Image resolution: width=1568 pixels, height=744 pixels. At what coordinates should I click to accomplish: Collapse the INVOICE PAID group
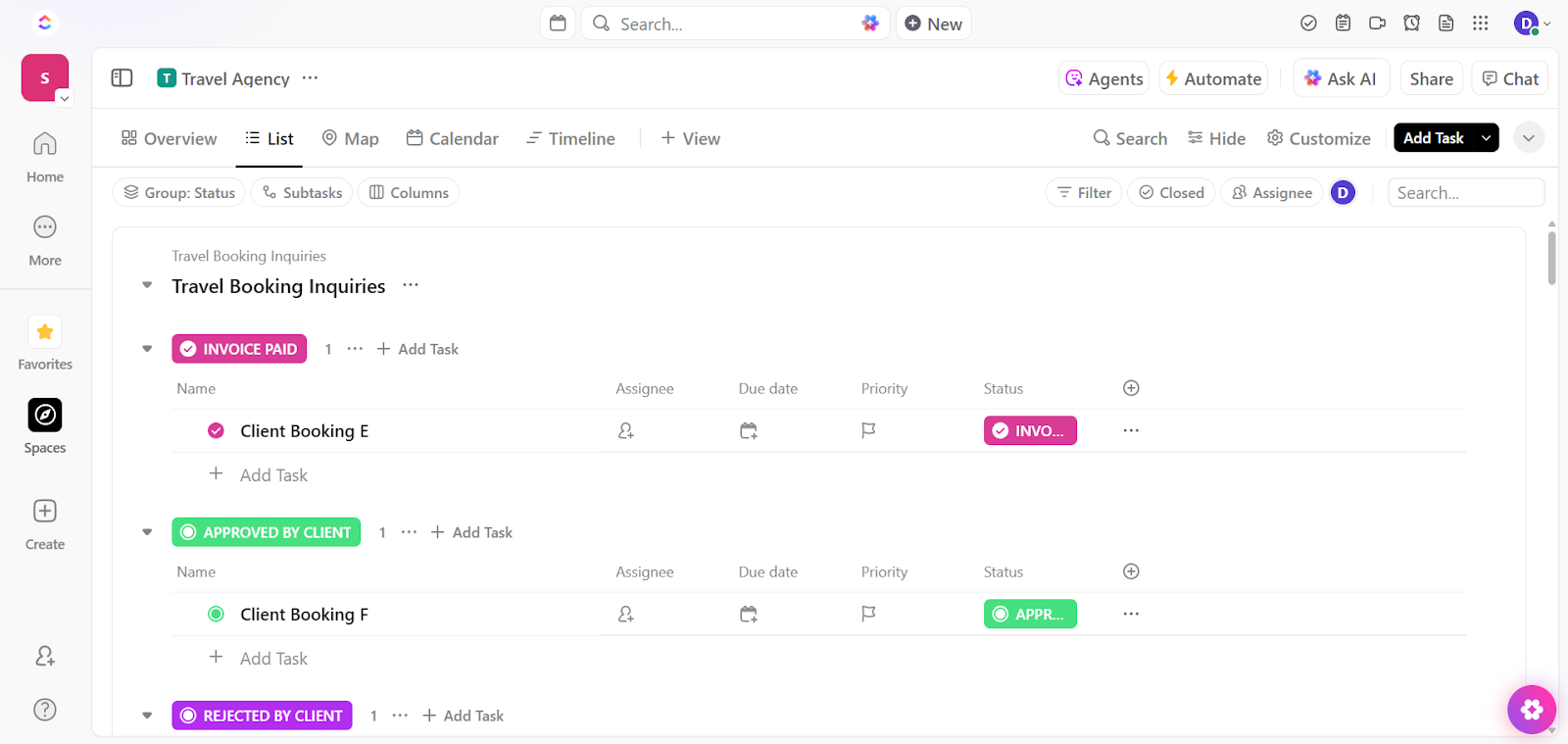point(146,348)
